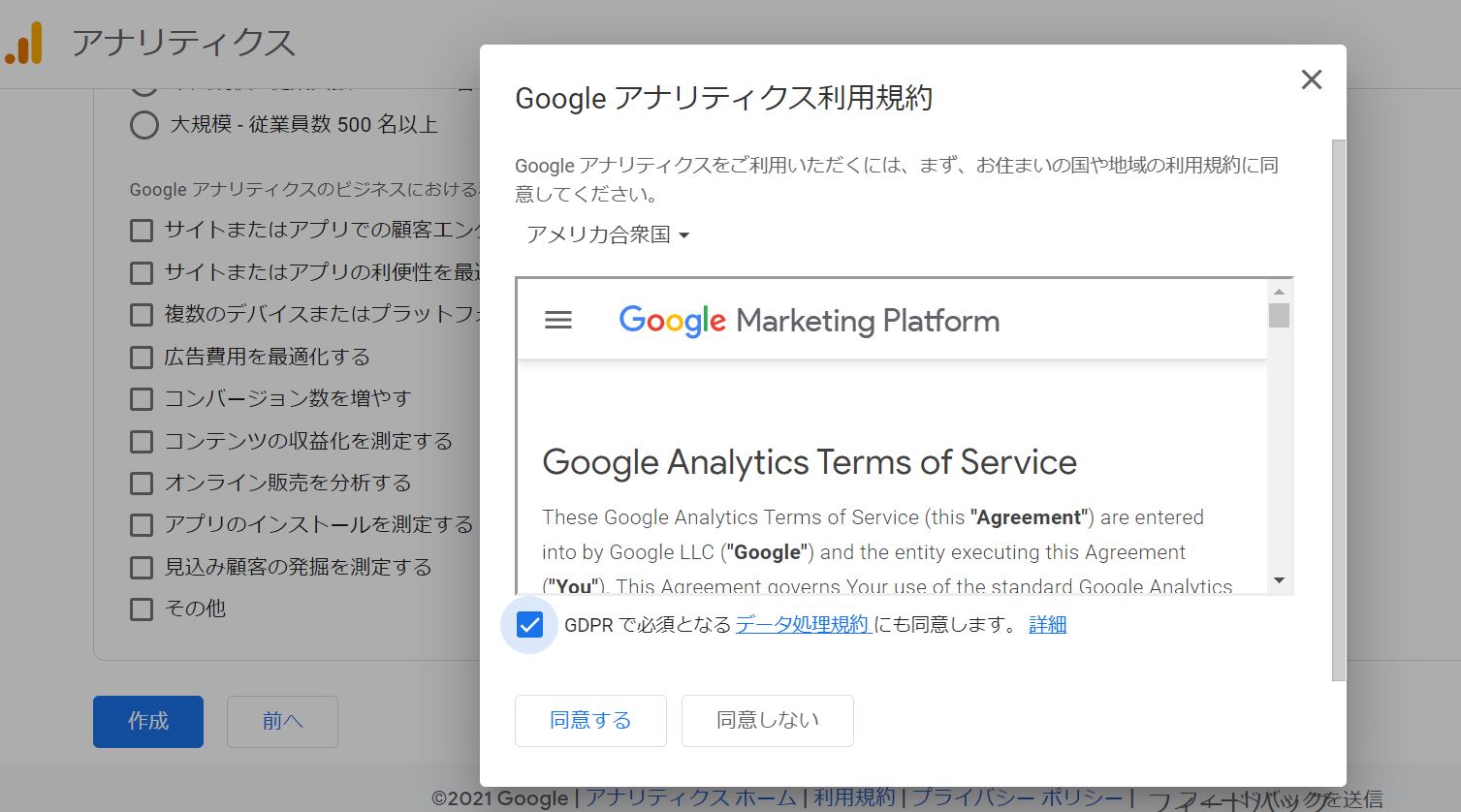This screenshot has height=812, width=1461.
Task: Check the コンテンツの収益化を測定する checkbox
Action: click(x=142, y=442)
